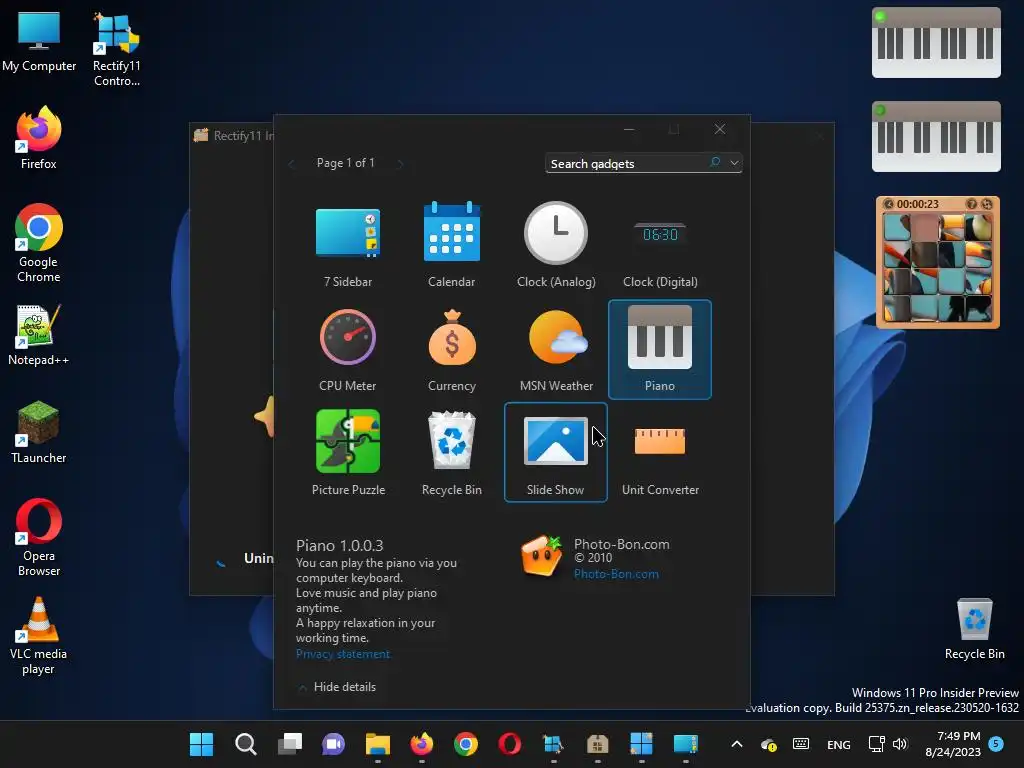
Task: Open Rectify11 Control Center desktop shortcut
Action: (116, 49)
